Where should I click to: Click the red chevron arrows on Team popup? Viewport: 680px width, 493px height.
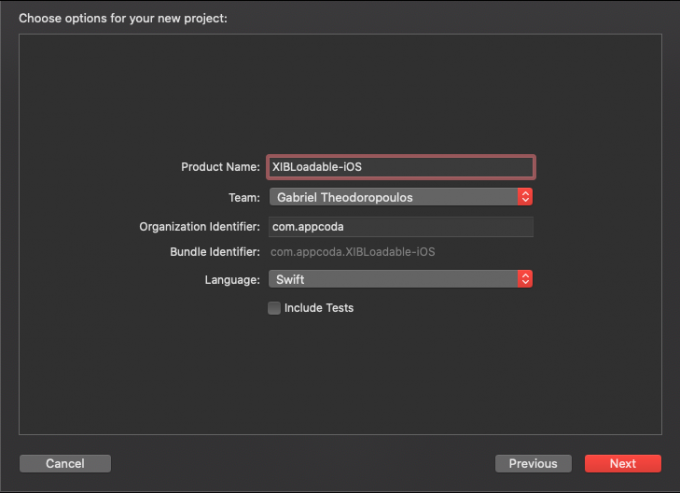[x=526, y=197]
